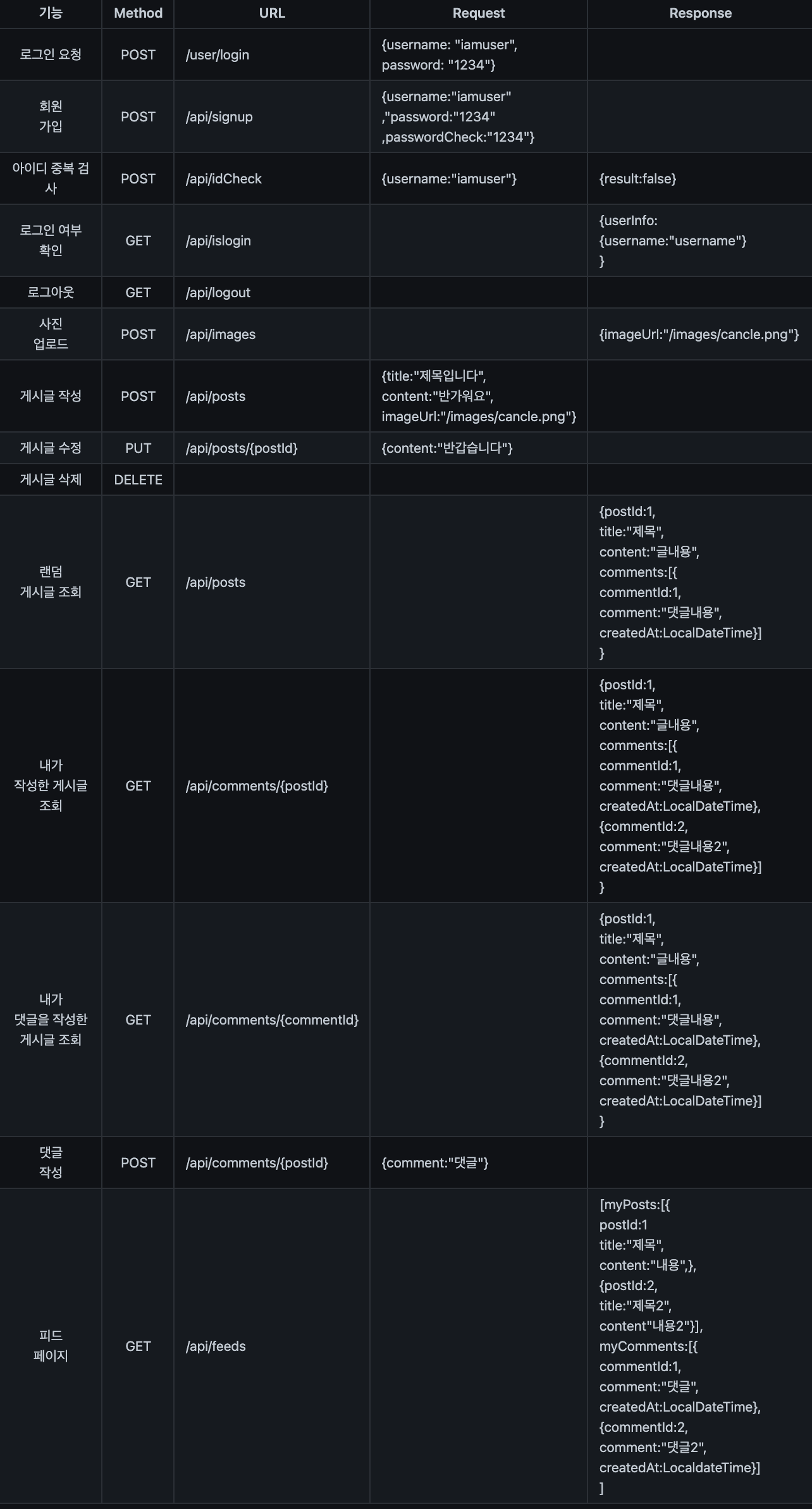Image resolution: width=812 pixels, height=1509 pixels.
Task: Click POST method in 게시글 작성 row
Action: [138, 396]
